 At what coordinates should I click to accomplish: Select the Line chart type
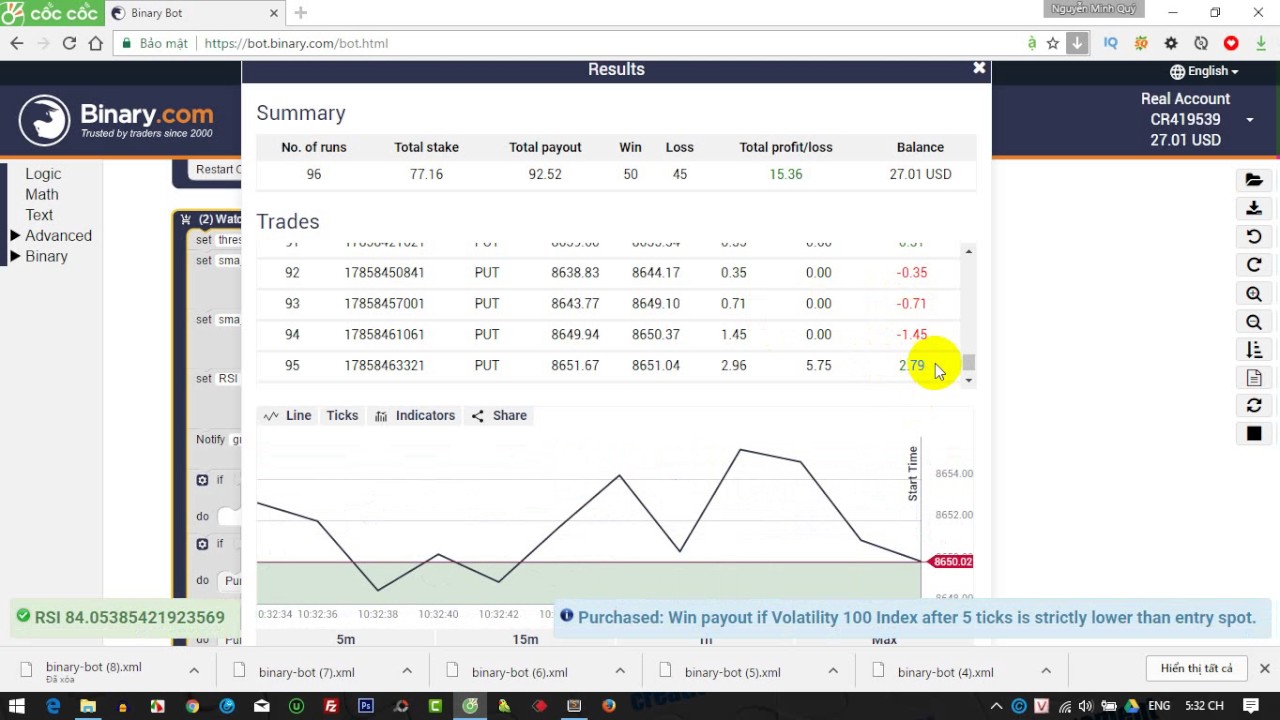(x=288, y=415)
